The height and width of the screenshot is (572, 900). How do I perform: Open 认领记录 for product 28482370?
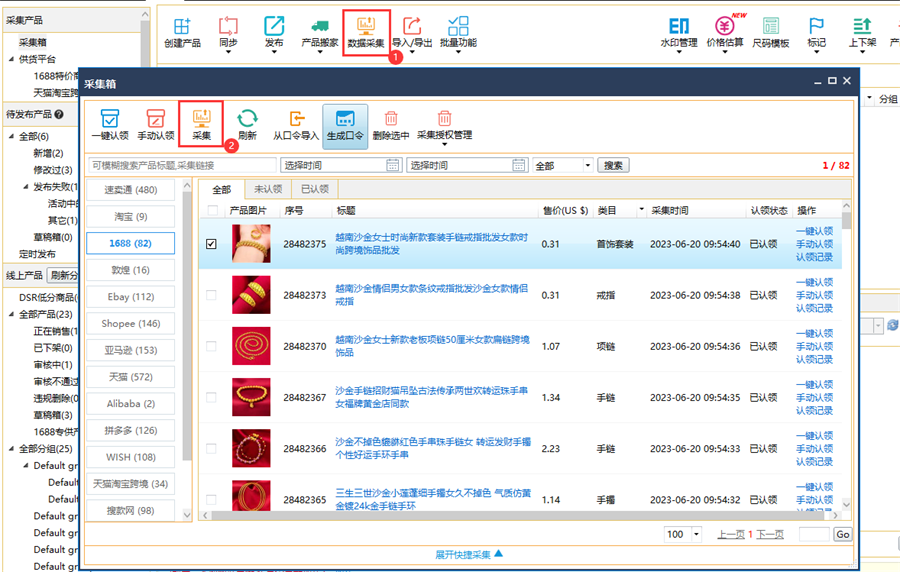(814, 359)
